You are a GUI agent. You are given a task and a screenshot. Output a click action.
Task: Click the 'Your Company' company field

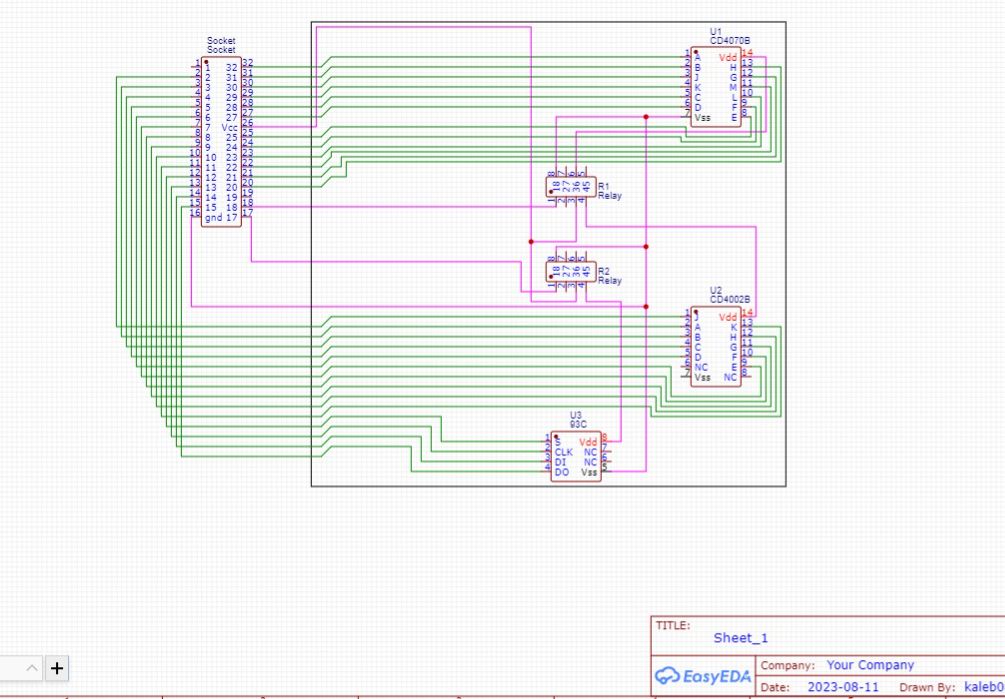(x=870, y=665)
